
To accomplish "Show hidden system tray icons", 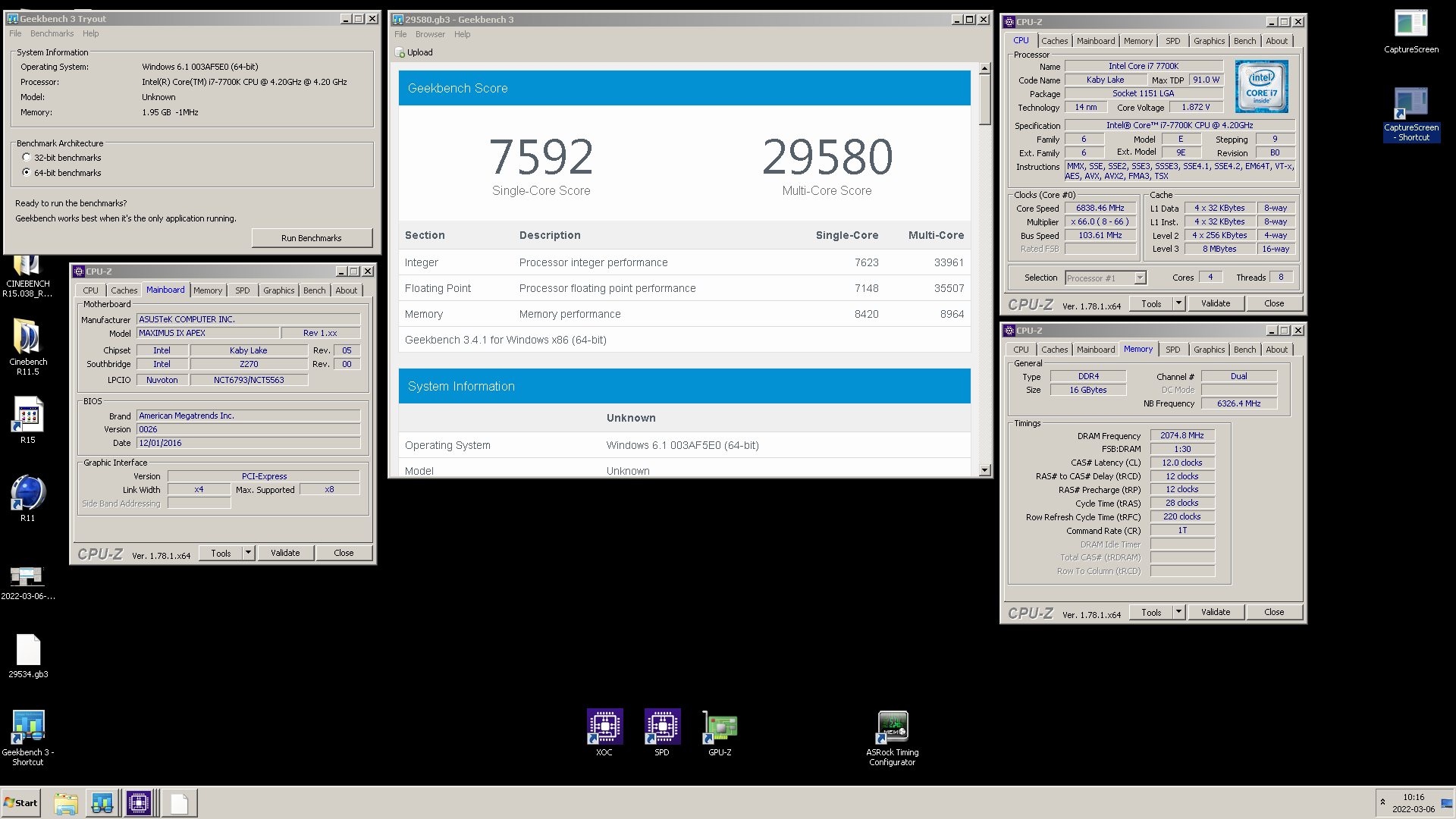I will coord(1382,802).
